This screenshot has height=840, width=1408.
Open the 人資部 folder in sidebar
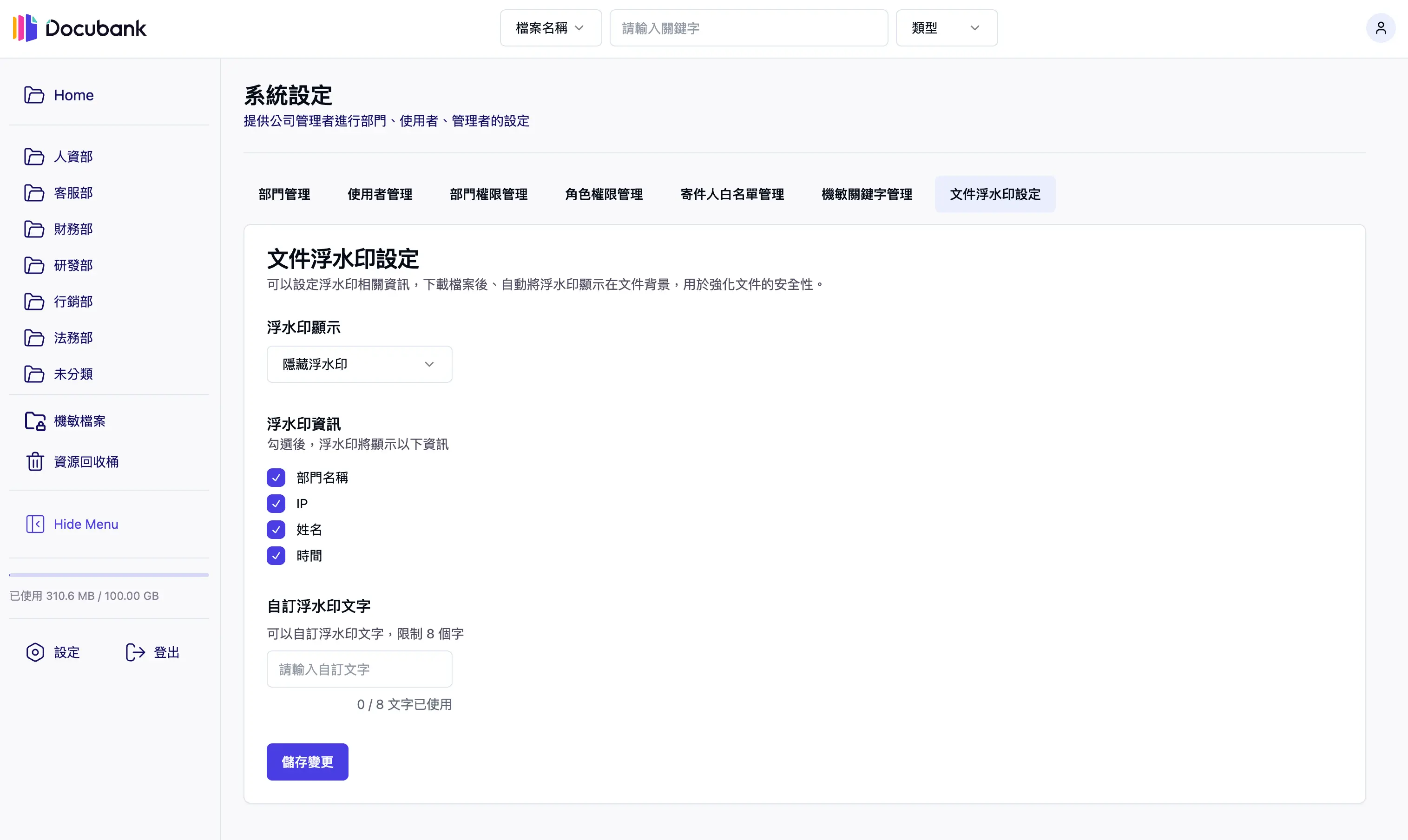pyautogui.click(x=72, y=157)
